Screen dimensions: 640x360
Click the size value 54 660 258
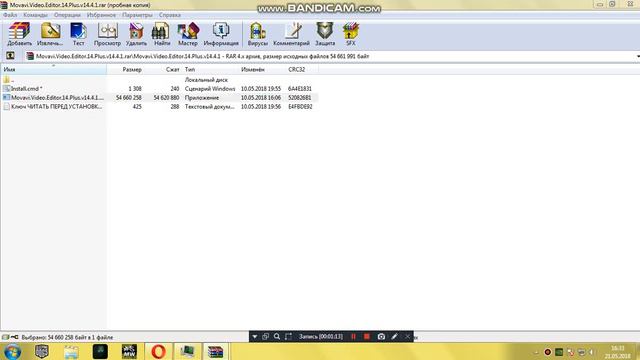click(129, 98)
